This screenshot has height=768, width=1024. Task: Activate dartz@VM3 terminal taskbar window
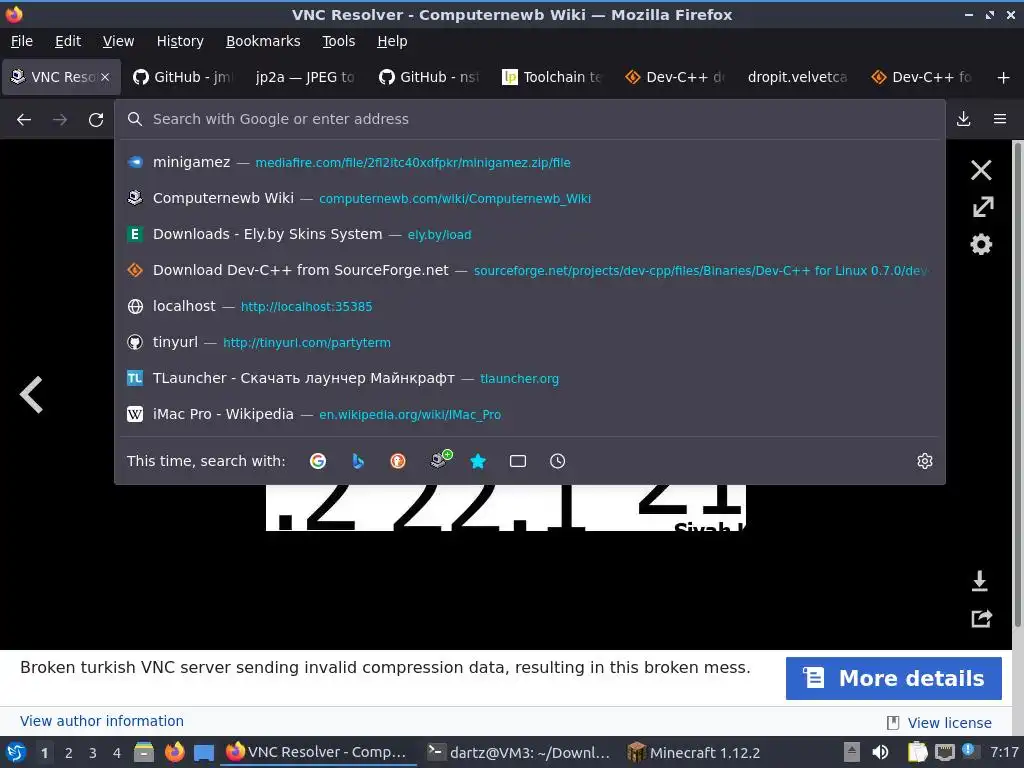point(519,752)
